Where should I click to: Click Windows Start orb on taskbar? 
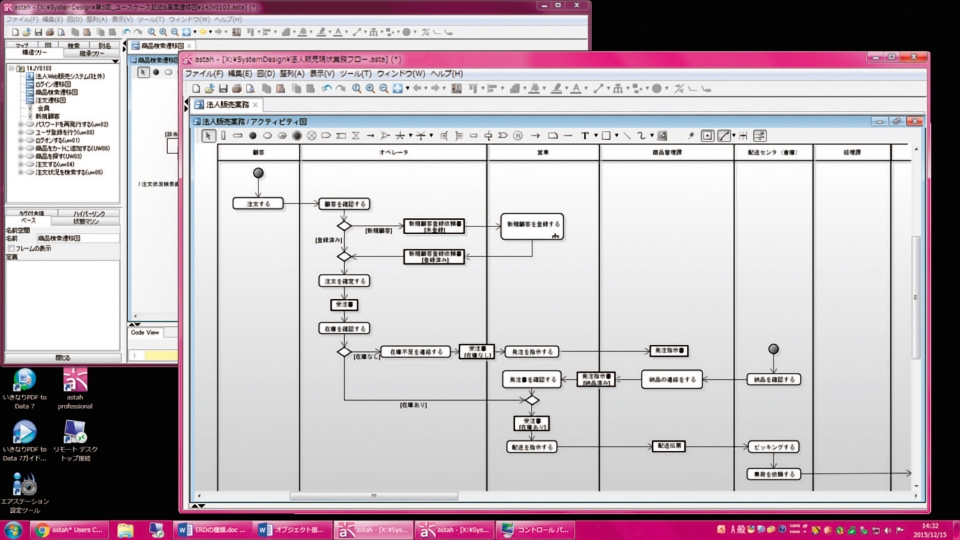coord(13,530)
